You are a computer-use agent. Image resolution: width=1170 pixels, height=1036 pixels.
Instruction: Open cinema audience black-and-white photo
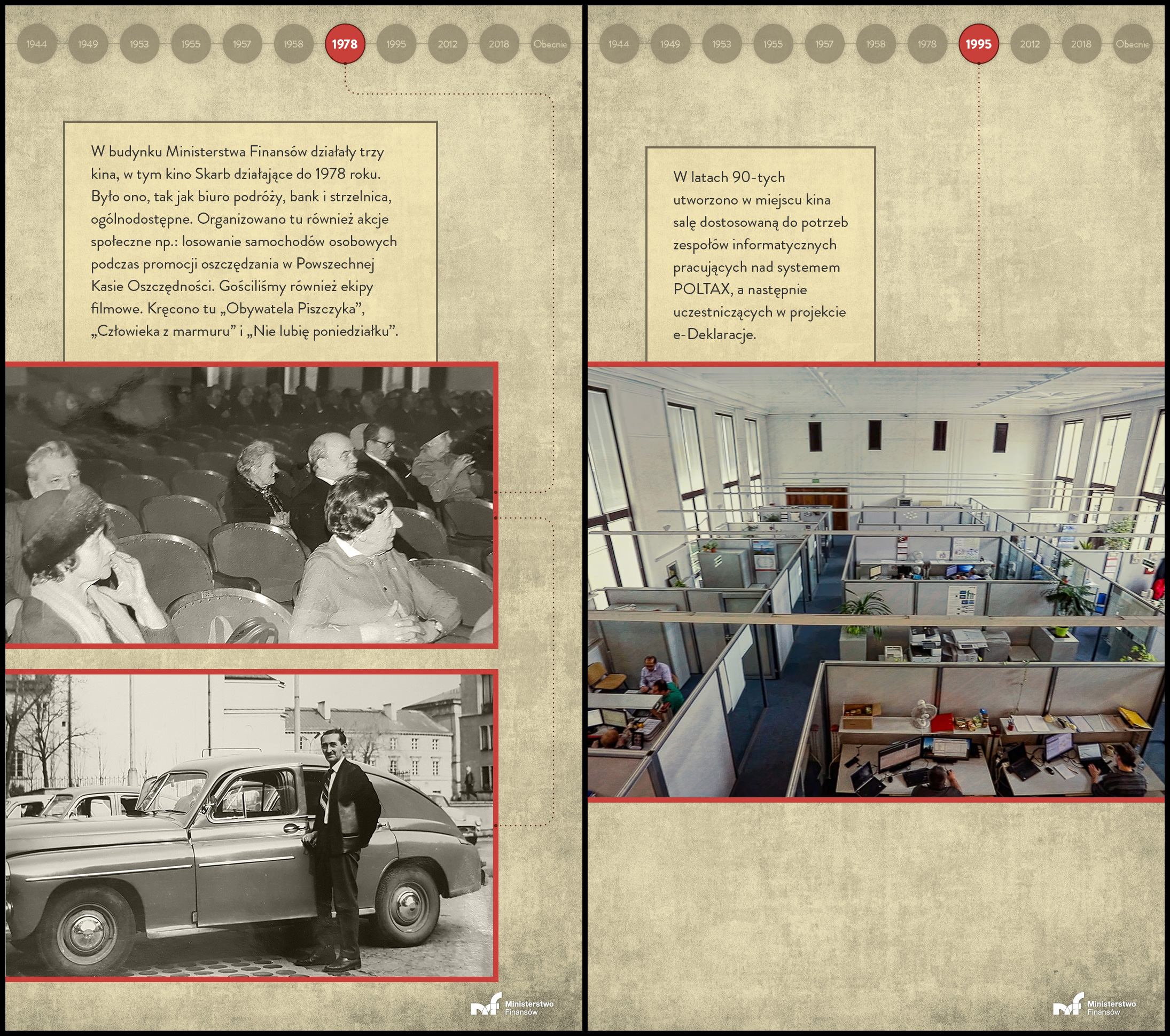point(250,505)
